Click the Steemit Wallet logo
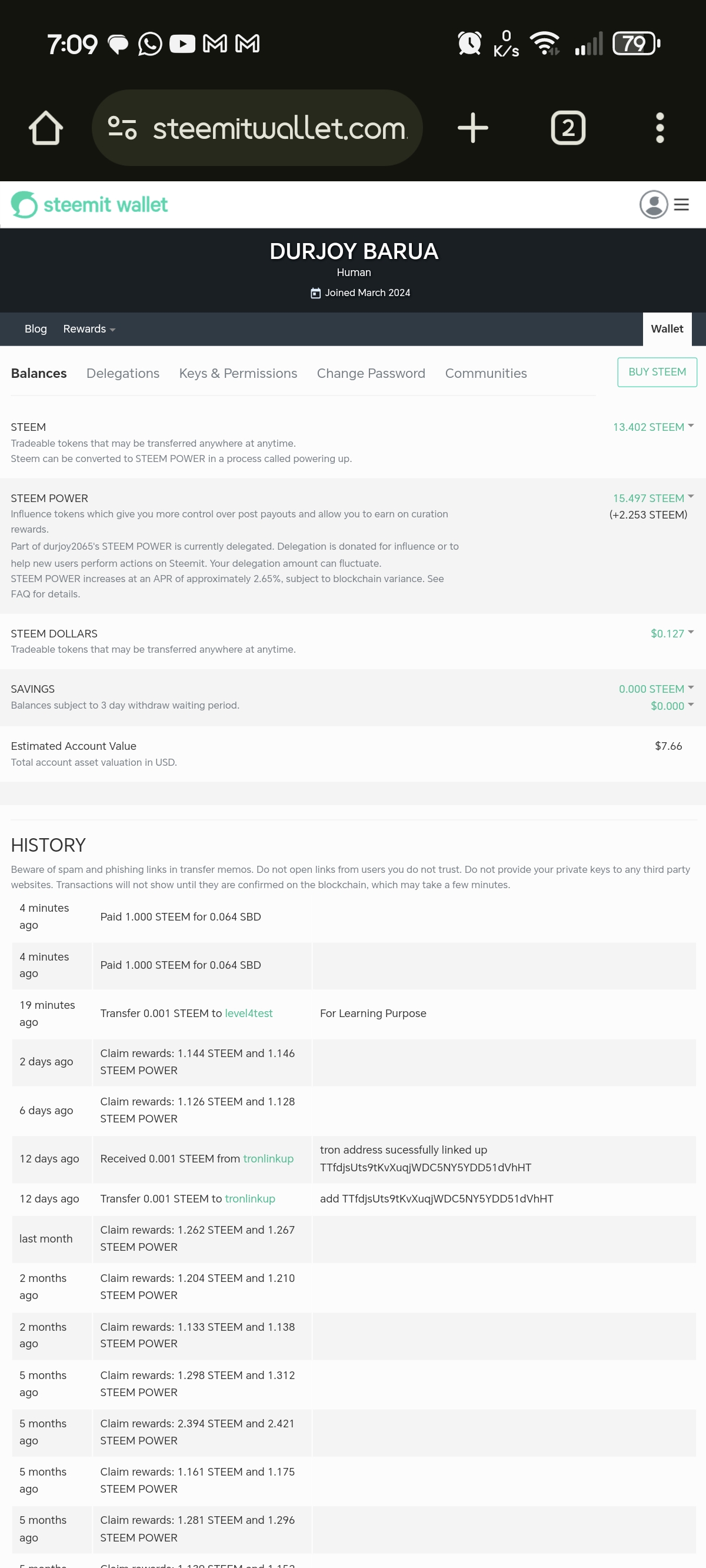Screen dimensions: 706x1568 tap(89, 205)
